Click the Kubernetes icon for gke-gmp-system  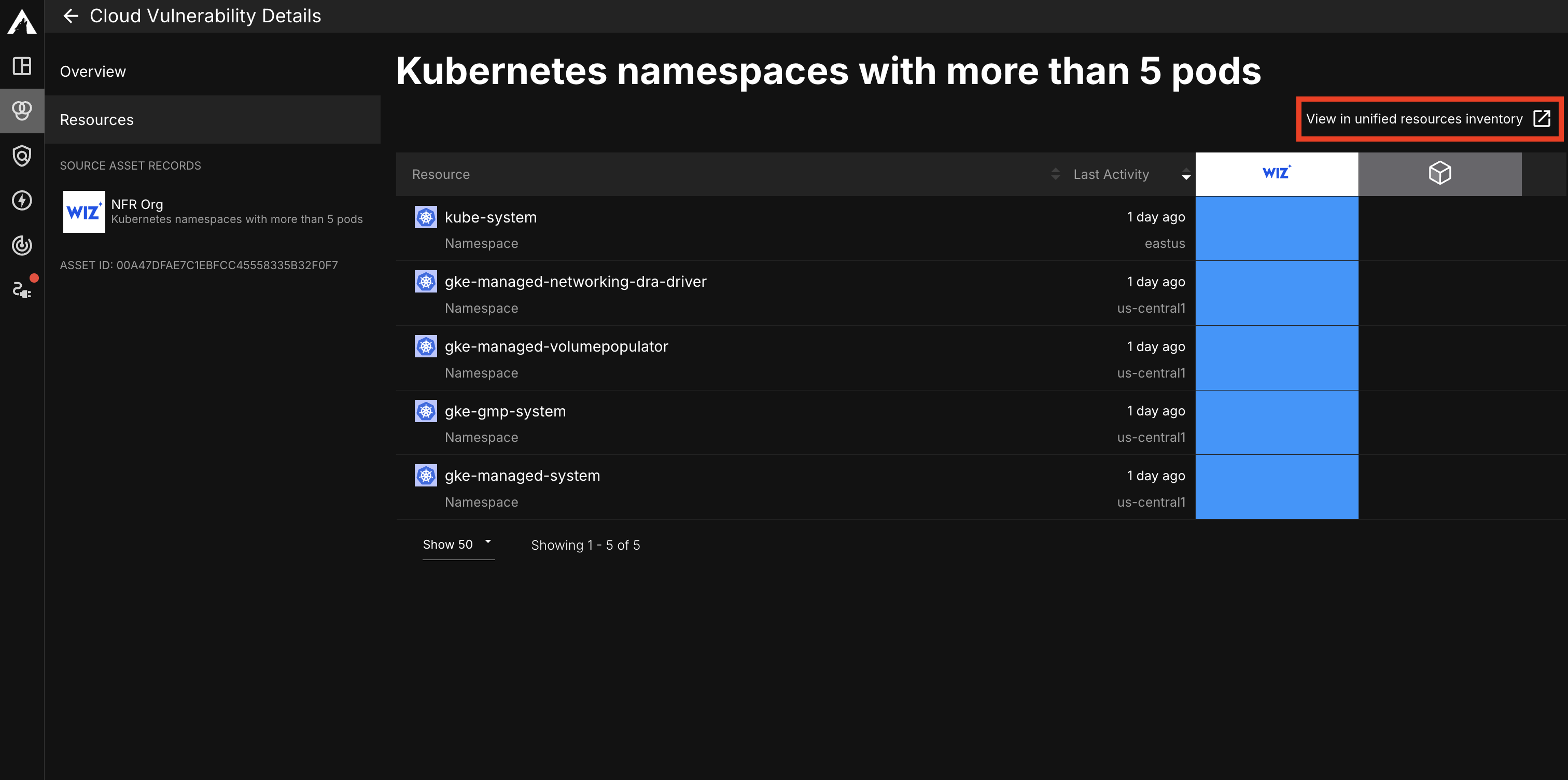426,411
